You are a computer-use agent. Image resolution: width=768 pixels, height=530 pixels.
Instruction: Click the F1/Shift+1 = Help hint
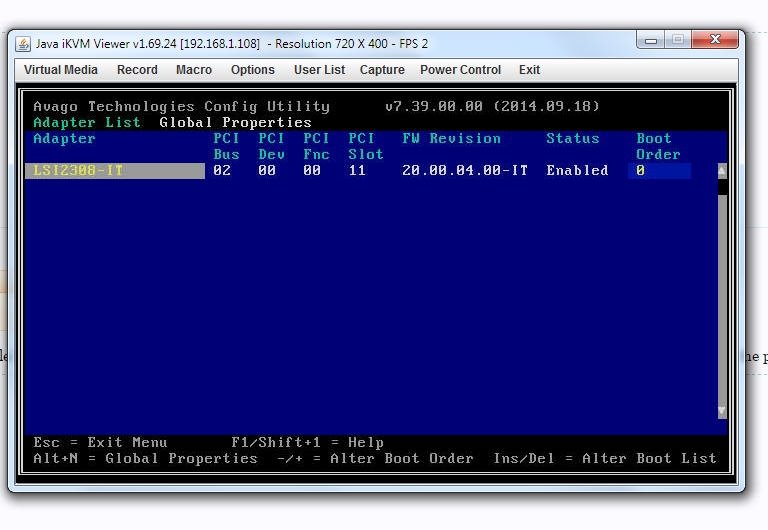[308, 442]
